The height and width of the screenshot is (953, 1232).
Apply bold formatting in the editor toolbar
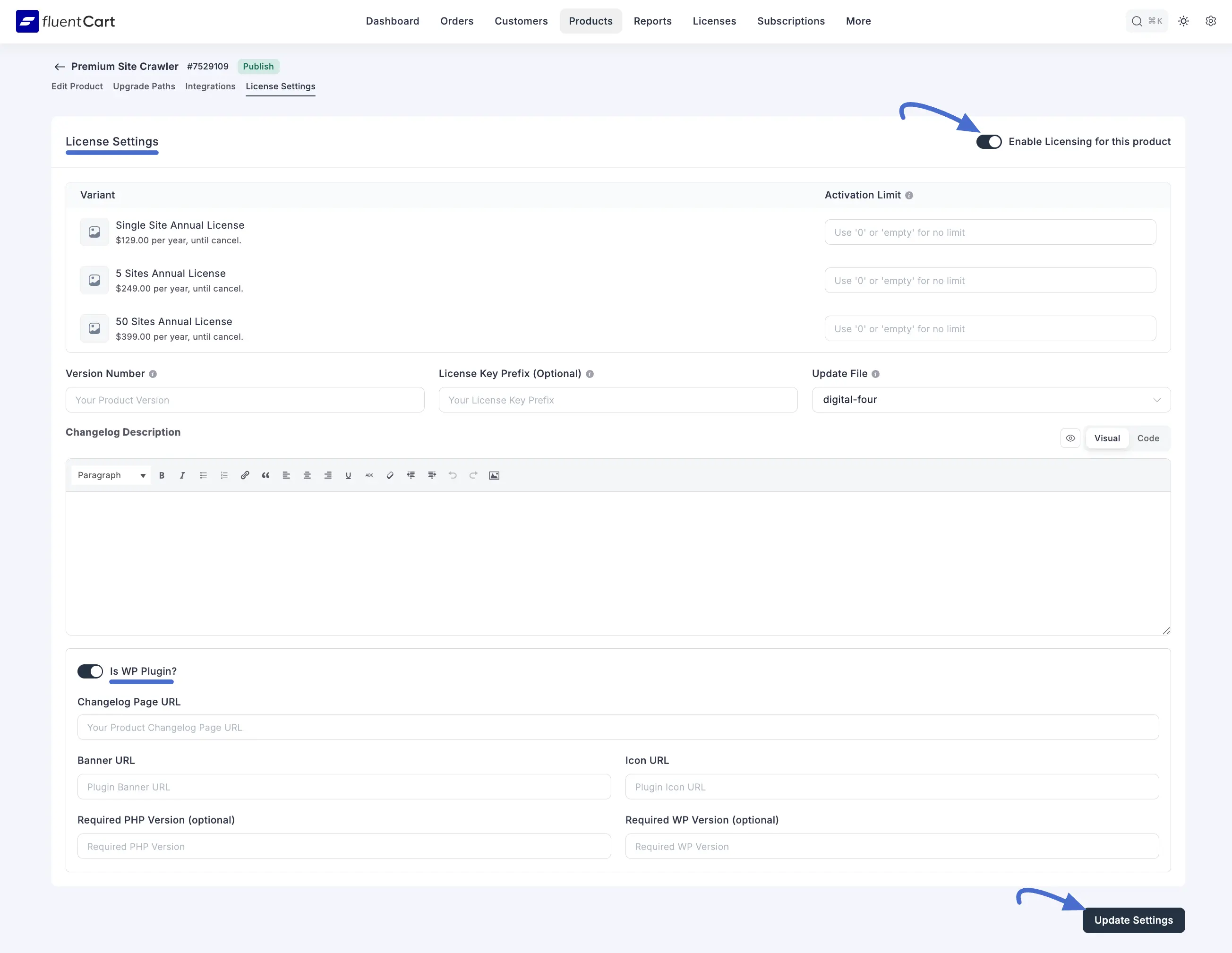(x=162, y=475)
